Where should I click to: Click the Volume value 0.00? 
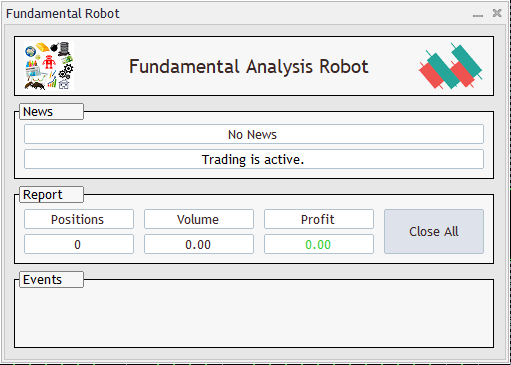click(x=199, y=244)
